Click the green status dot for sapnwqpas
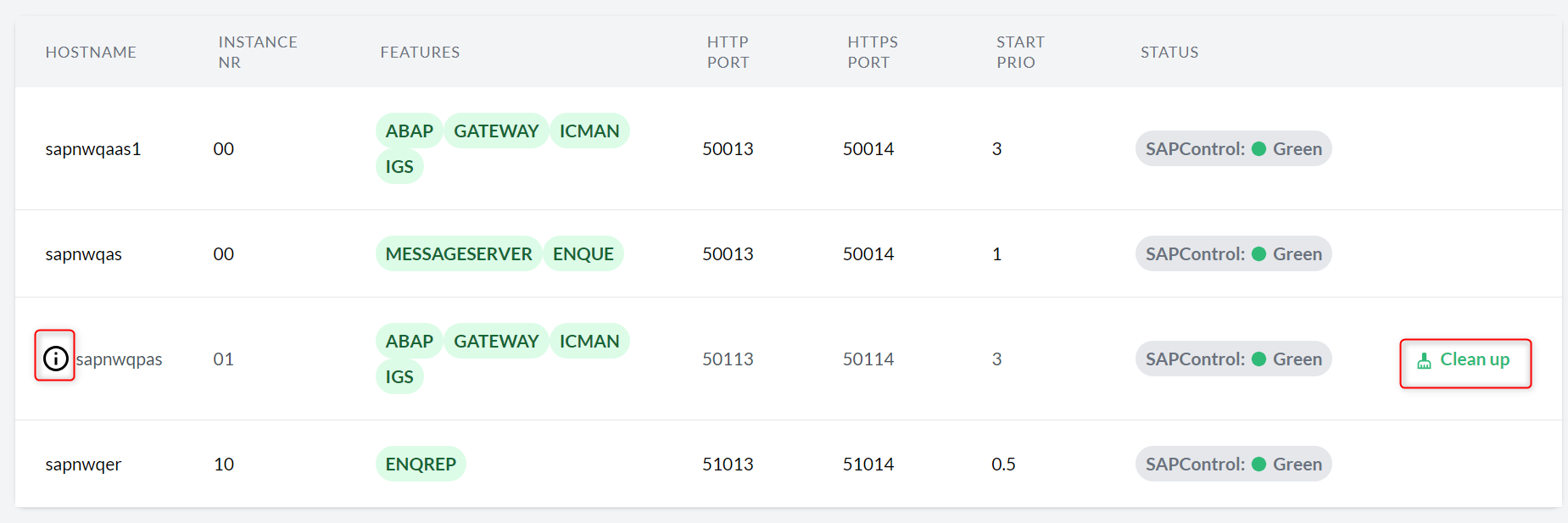 click(x=1258, y=359)
